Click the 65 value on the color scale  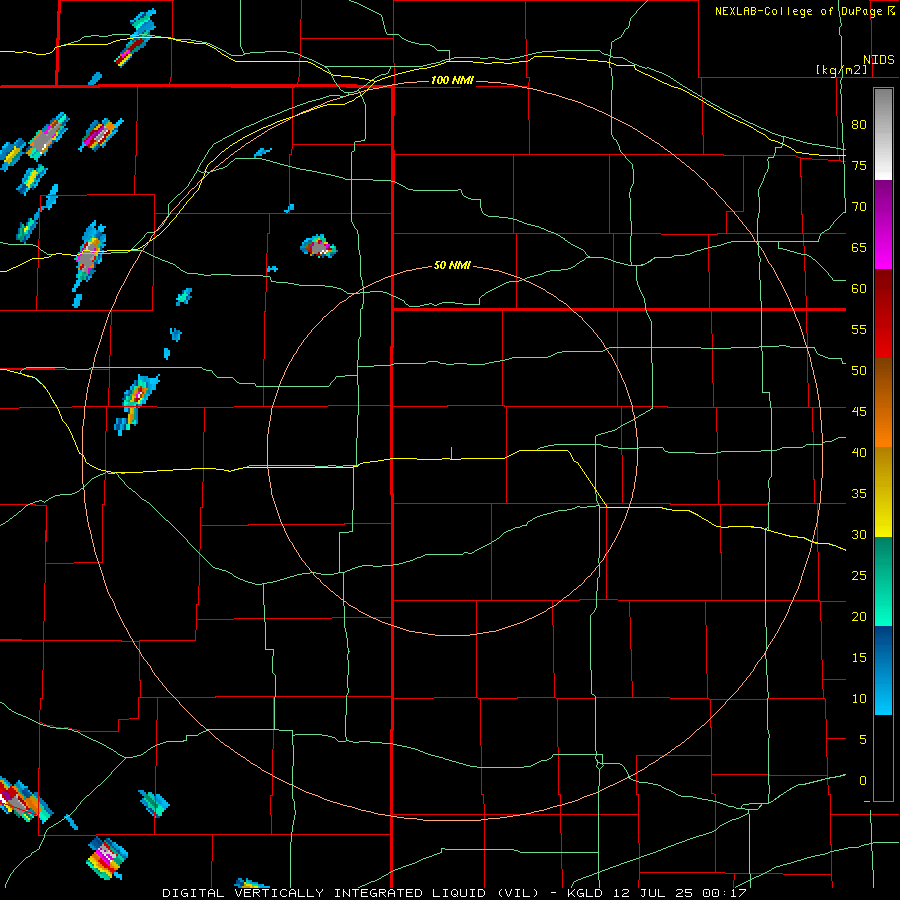point(859,247)
